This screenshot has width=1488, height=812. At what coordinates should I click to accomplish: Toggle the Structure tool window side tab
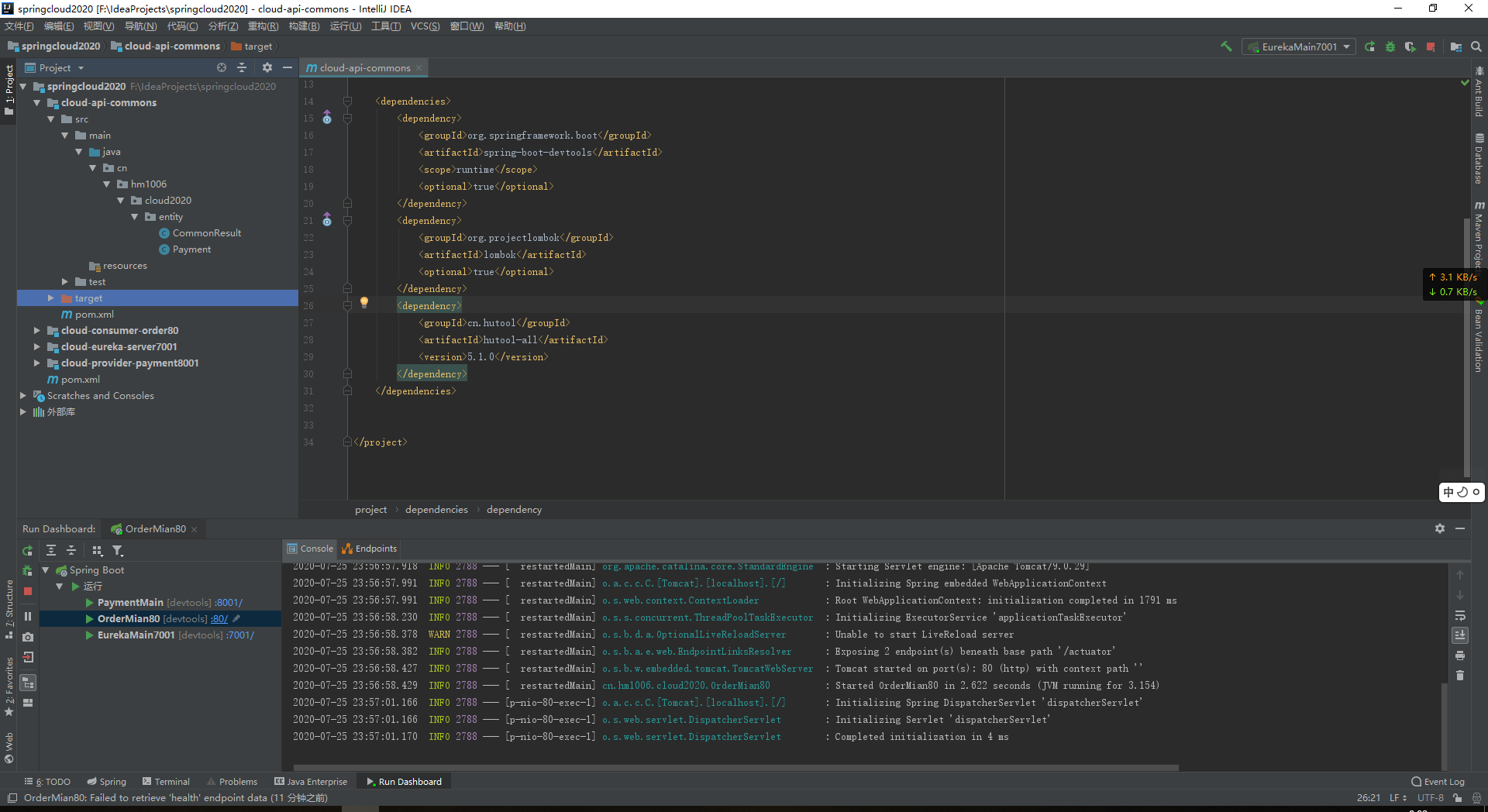[x=9, y=609]
